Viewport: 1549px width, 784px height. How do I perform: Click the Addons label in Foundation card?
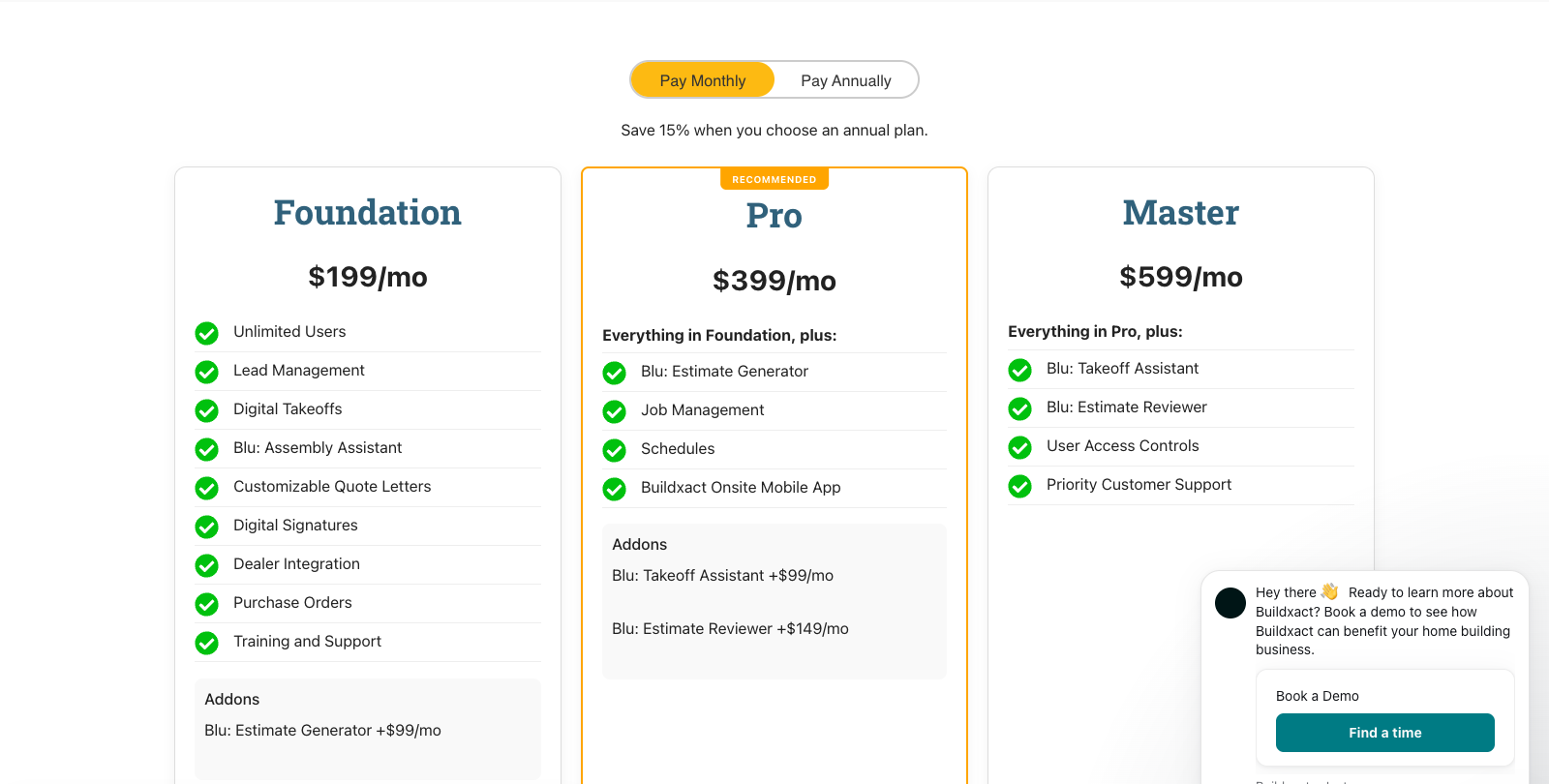pos(232,699)
